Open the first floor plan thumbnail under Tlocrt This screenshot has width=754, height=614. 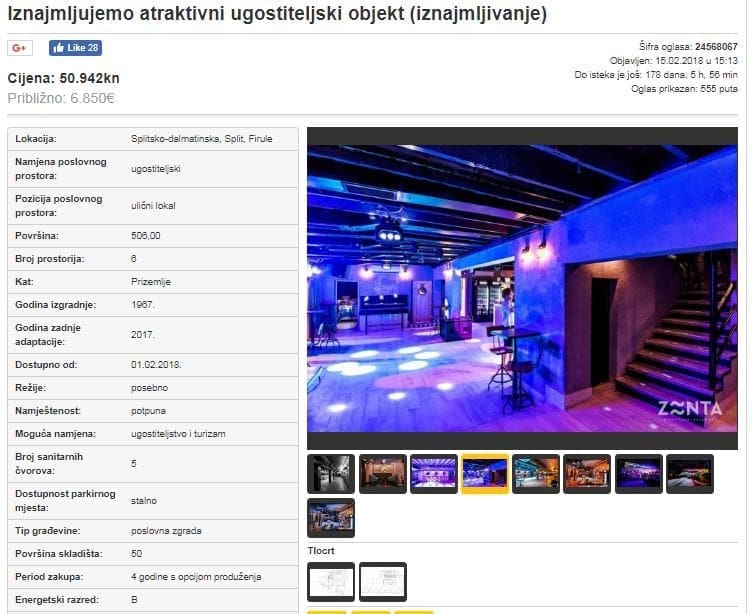tap(331, 581)
